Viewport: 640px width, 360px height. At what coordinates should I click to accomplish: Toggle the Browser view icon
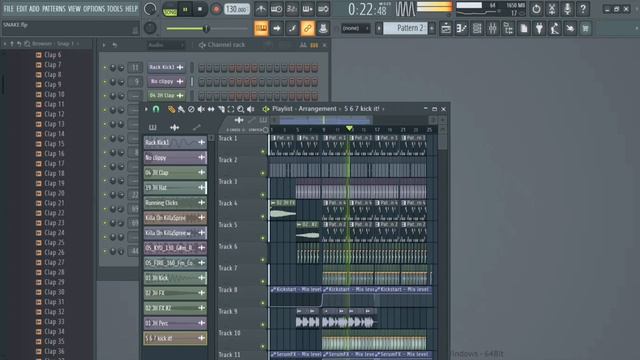pos(508,29)
